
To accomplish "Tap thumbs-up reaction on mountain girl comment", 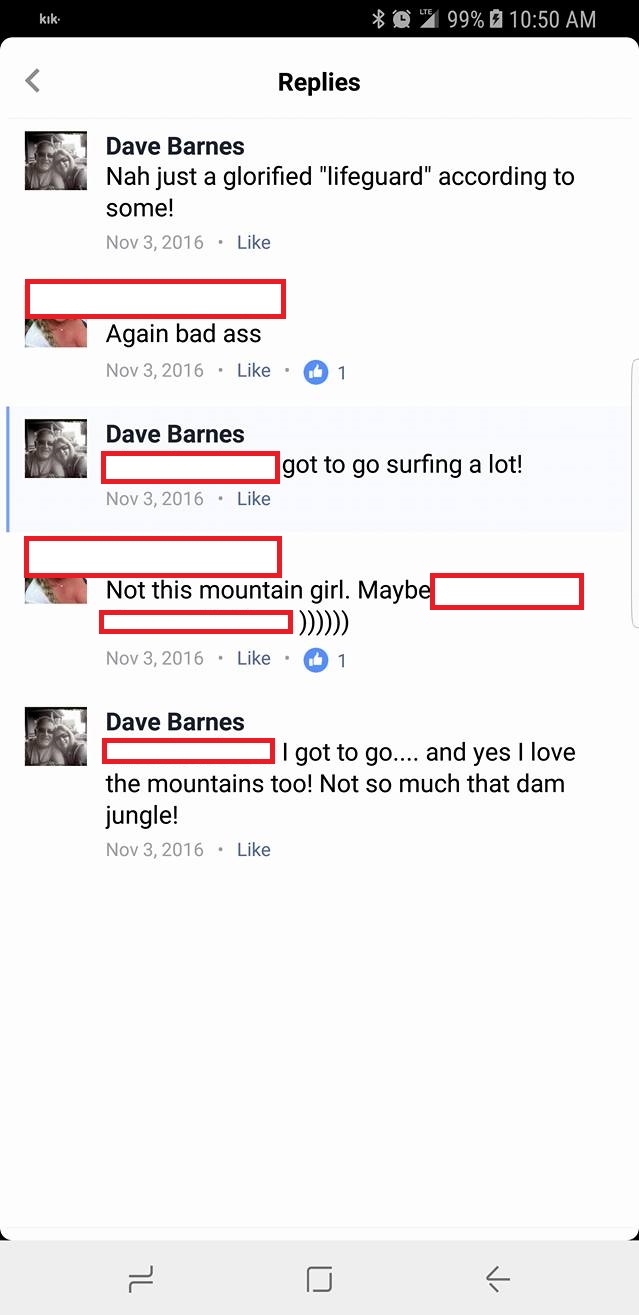I will point(316,660).
